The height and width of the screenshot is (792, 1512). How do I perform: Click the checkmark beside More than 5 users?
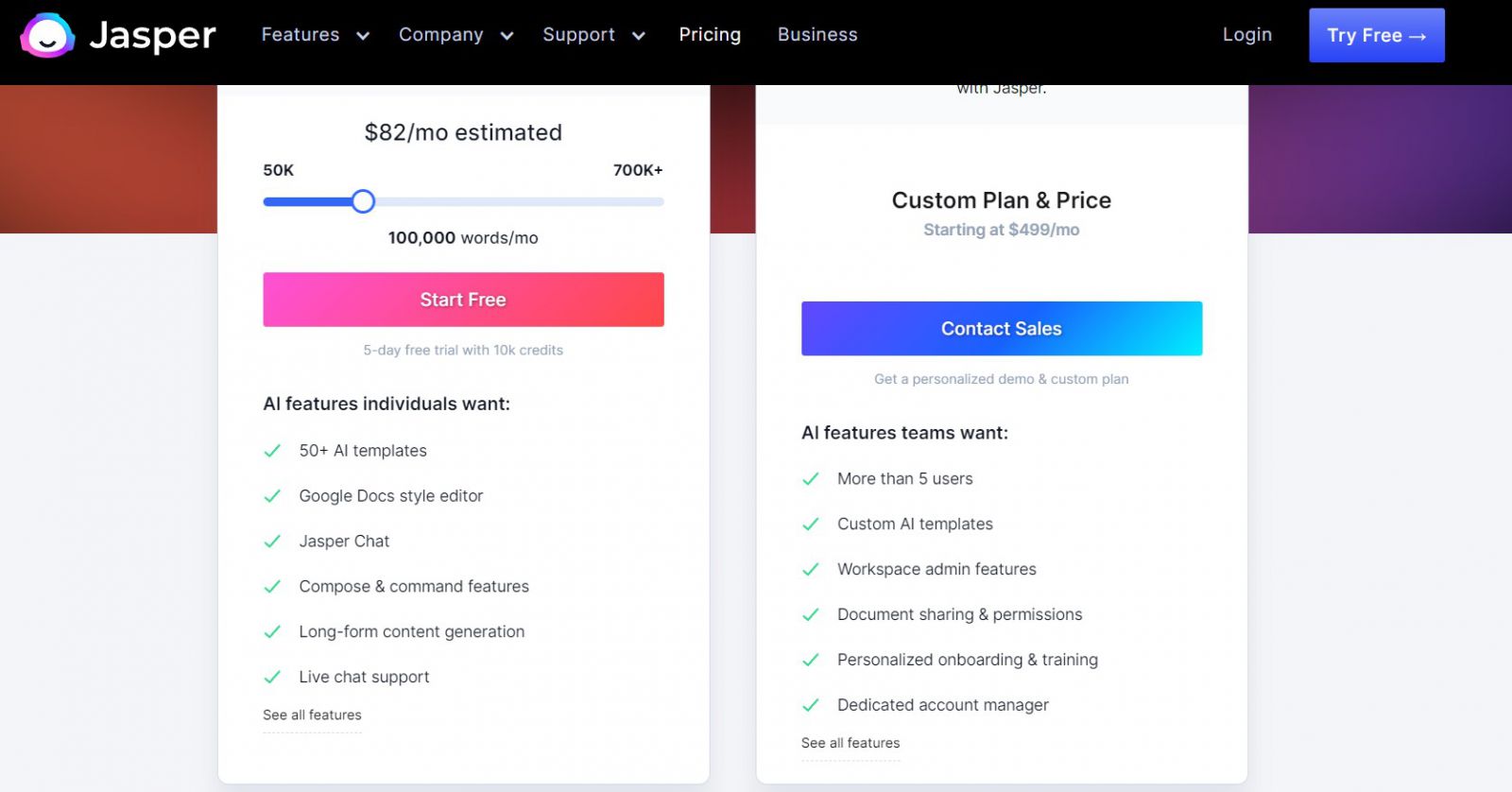pyautogui.click(x=811, y=479)
